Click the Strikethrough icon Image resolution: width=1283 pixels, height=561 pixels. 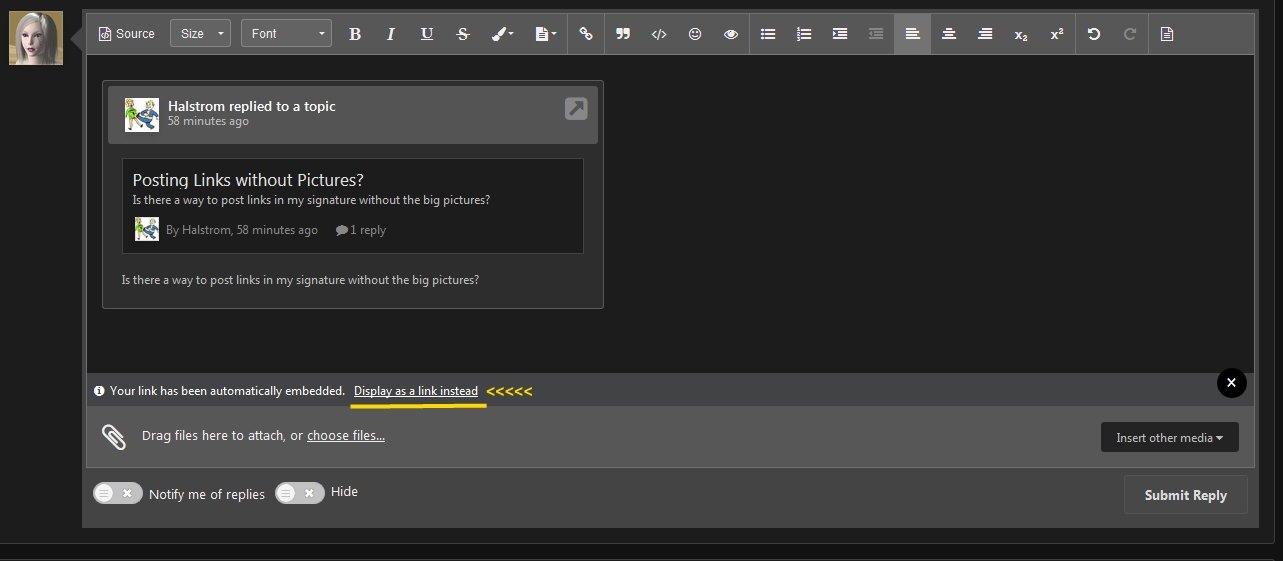coord(463,34)
